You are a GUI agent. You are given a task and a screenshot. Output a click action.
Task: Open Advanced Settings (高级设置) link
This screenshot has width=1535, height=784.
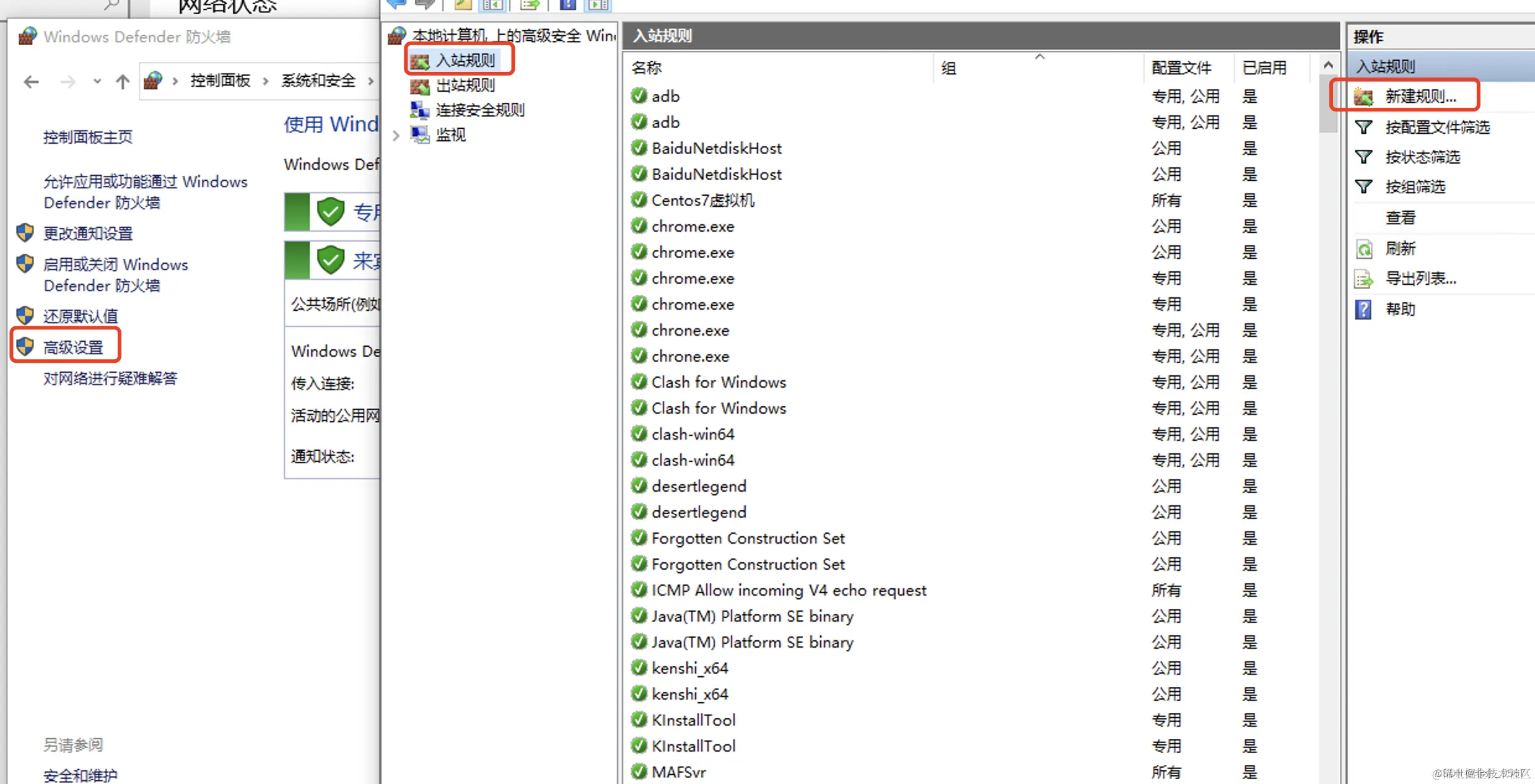point(73,347)
